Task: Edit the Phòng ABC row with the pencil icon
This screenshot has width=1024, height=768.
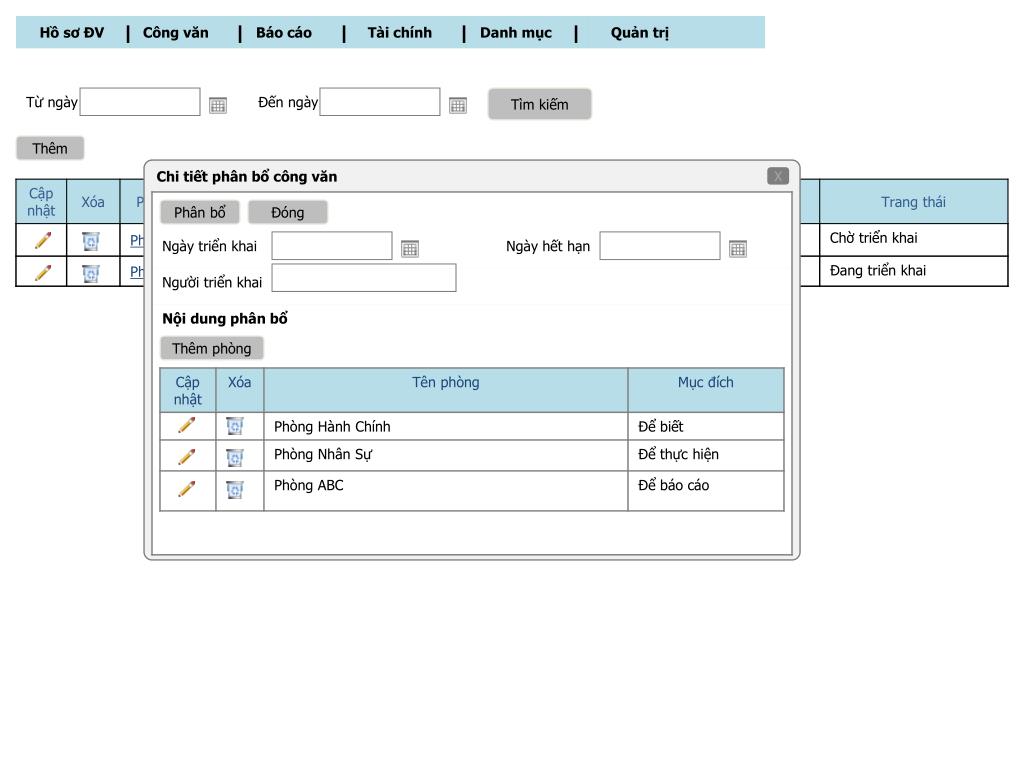Action: pos(187,488)
